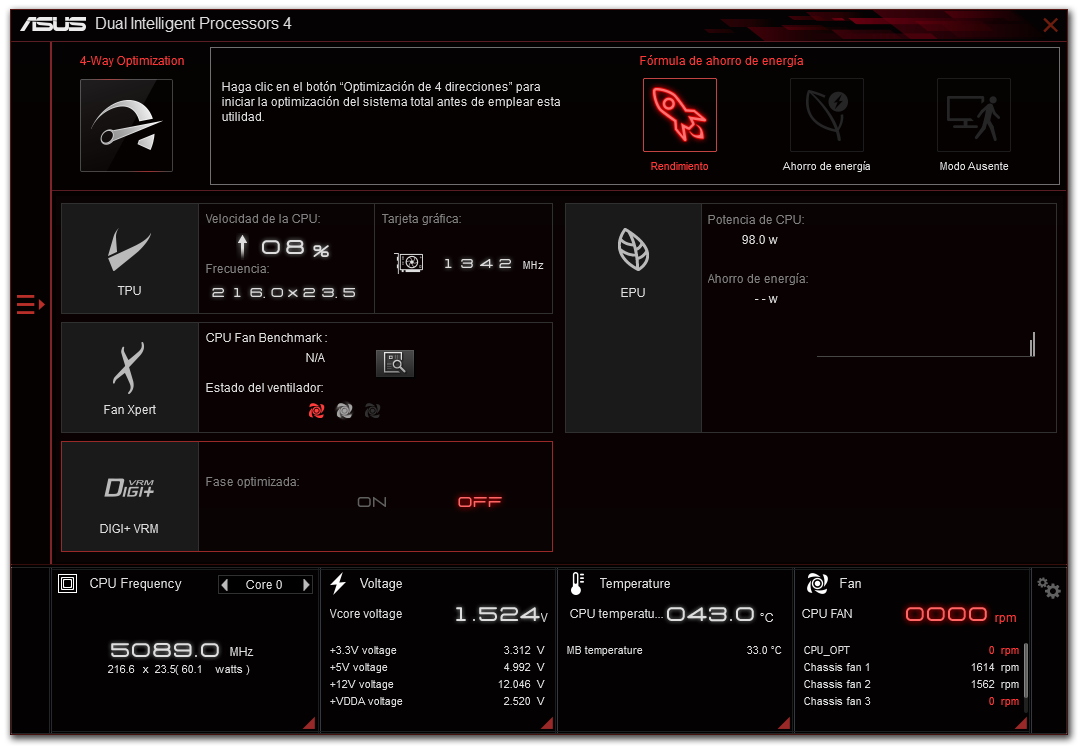Click the fan list scrollbar
Screen dimensions: 1081x747
coord(1026,671)
